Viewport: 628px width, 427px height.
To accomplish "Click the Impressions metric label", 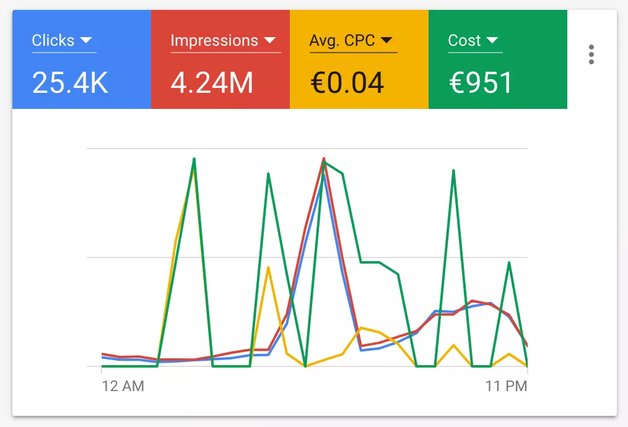I will [x=214, y=41].
